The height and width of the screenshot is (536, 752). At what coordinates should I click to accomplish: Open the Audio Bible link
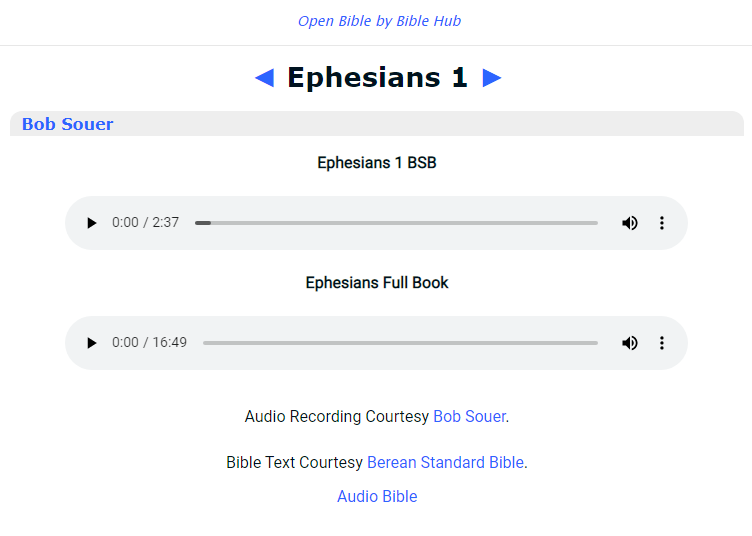(x=377, y=497)
